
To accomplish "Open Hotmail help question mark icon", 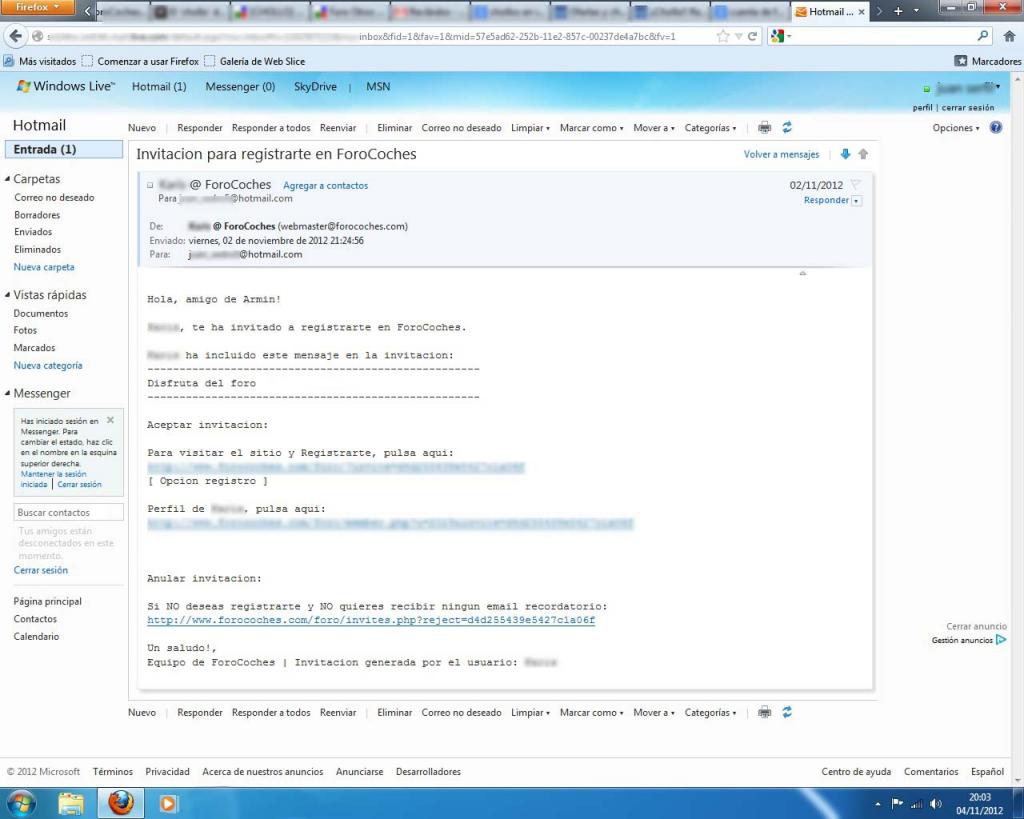I will tap(996, 127).
